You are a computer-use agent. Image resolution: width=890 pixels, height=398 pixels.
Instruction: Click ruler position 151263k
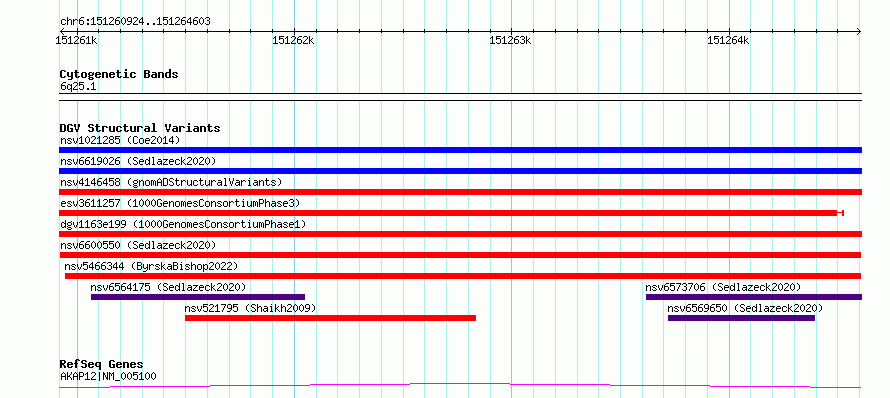[511, 40]
